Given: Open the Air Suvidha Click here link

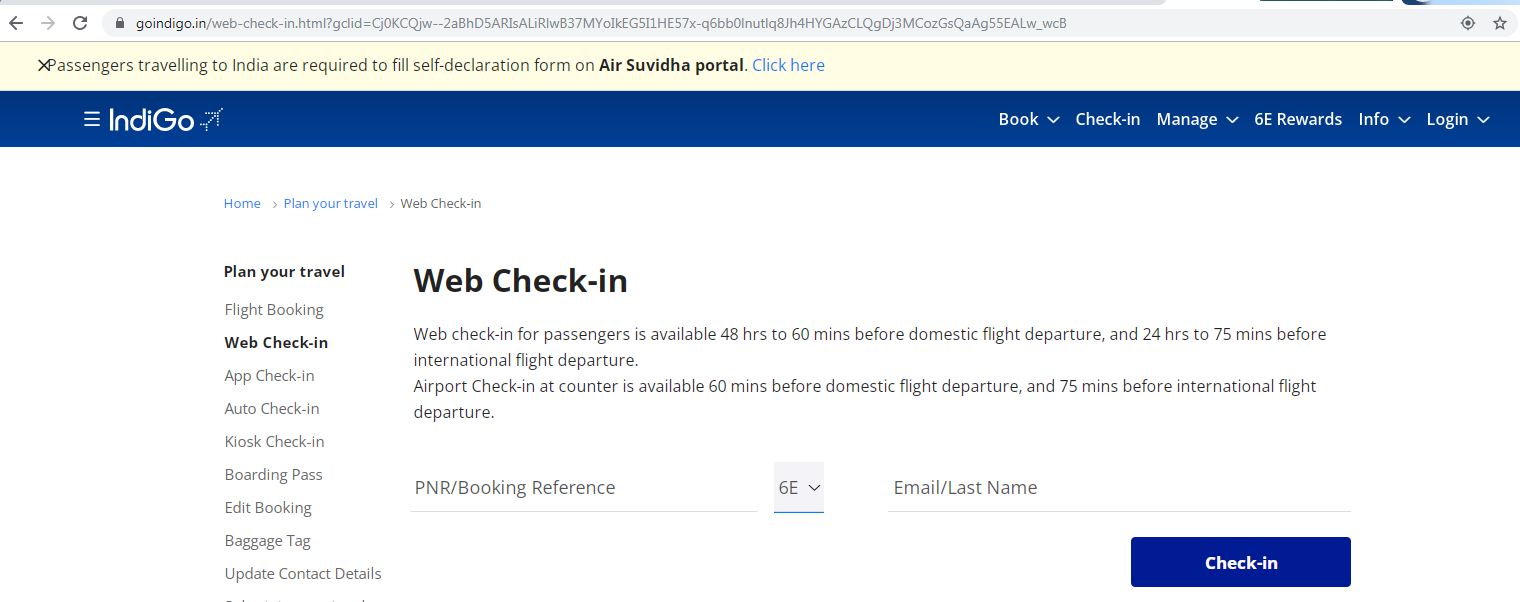Looking at the screenshot, I should pos(788,65).
